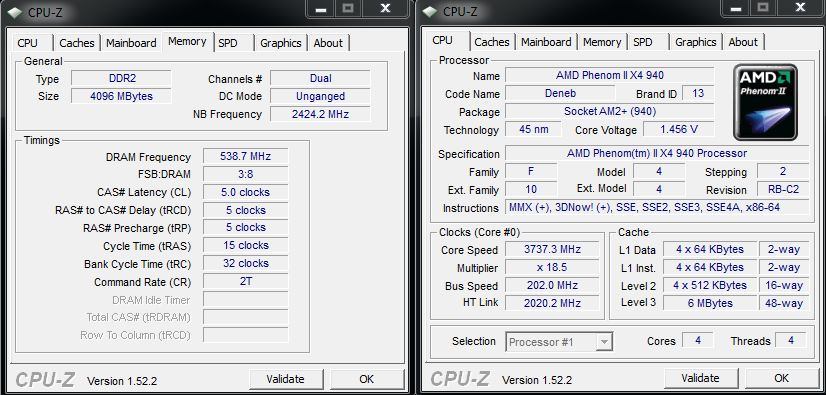Click the 48-way Level 3 associativity value

point(784,303)
